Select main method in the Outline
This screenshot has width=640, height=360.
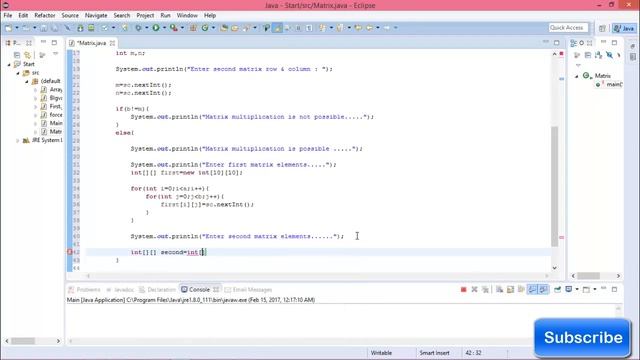pos(609,84)
